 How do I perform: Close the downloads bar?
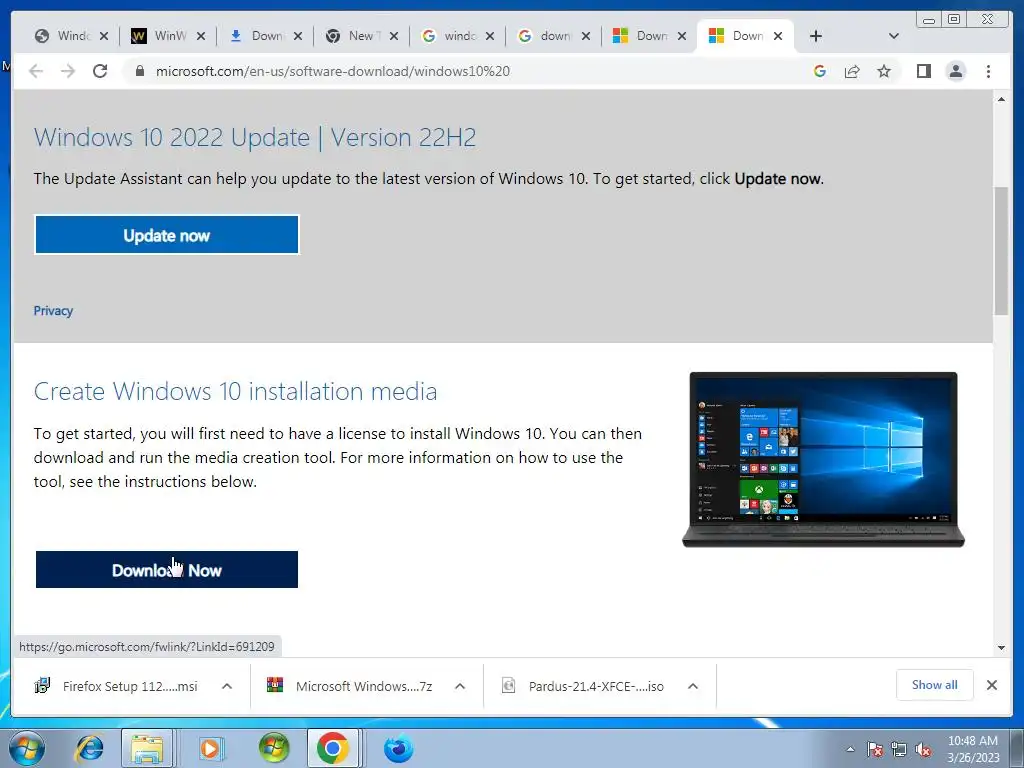click(x=991, y=685)
